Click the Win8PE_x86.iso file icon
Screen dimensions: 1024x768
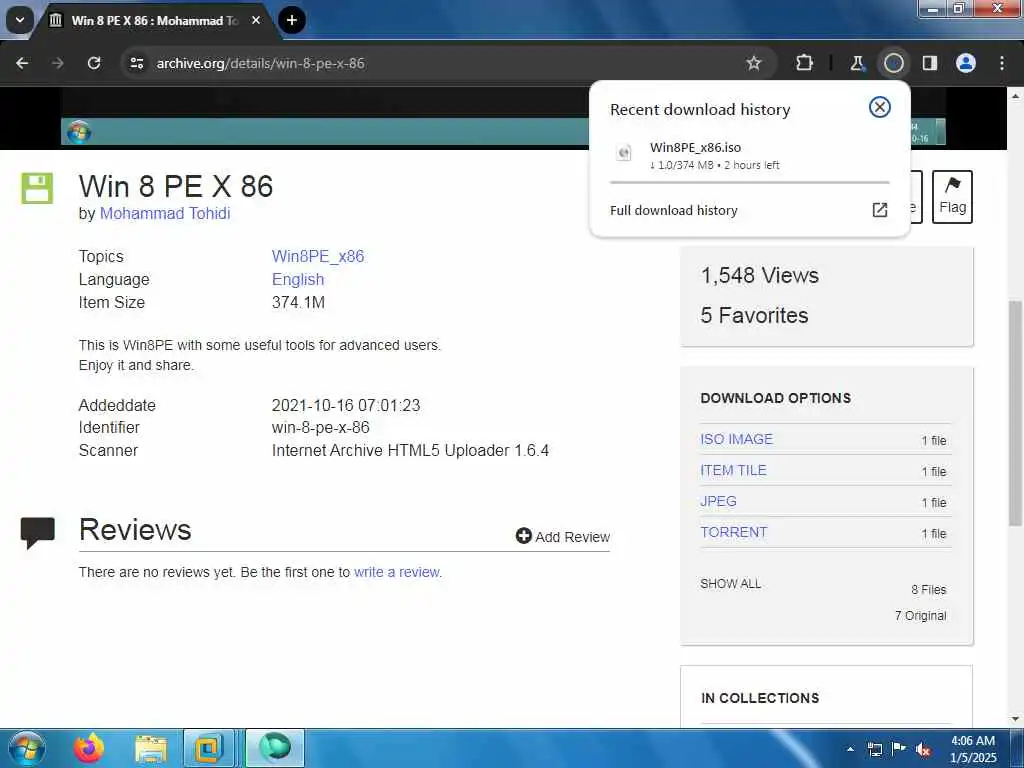click(x=624, y=153)
